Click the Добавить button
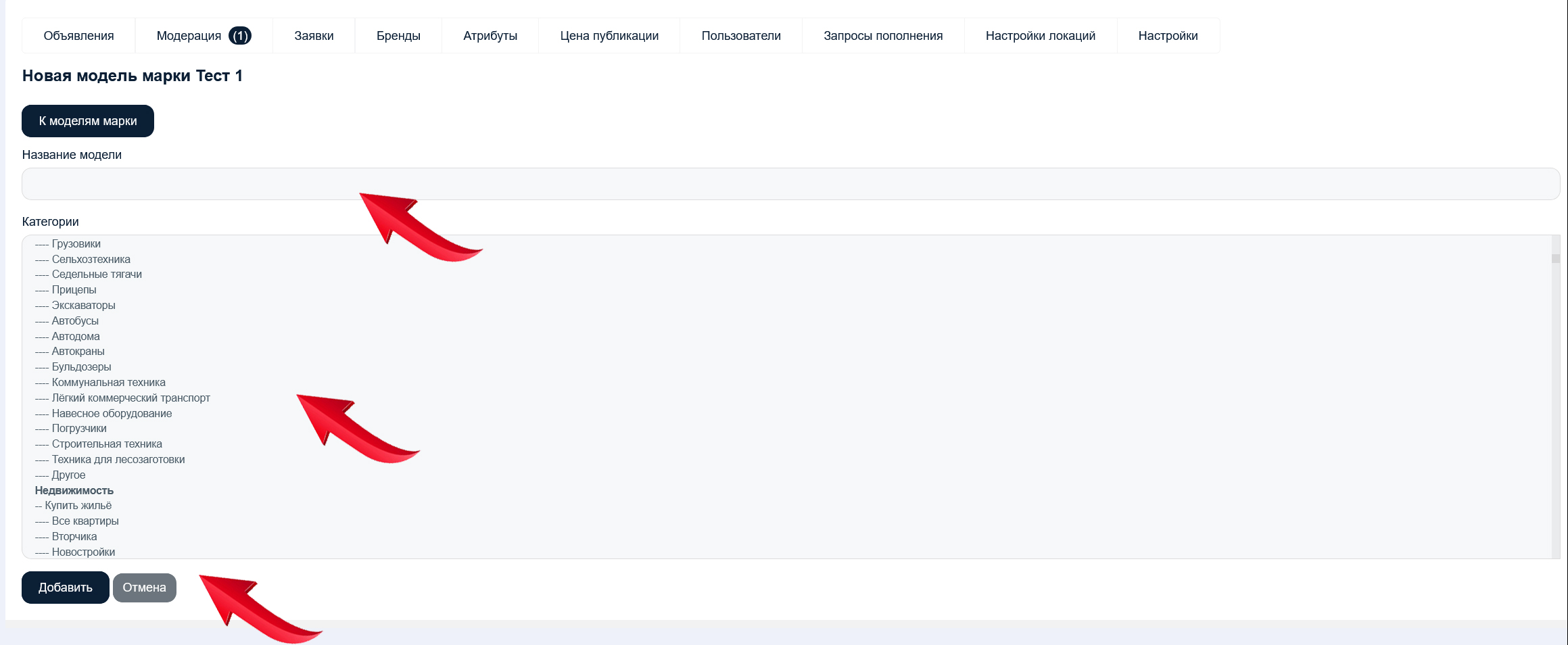This screenshot has height=645, width=1568. (x=66, y=588)
